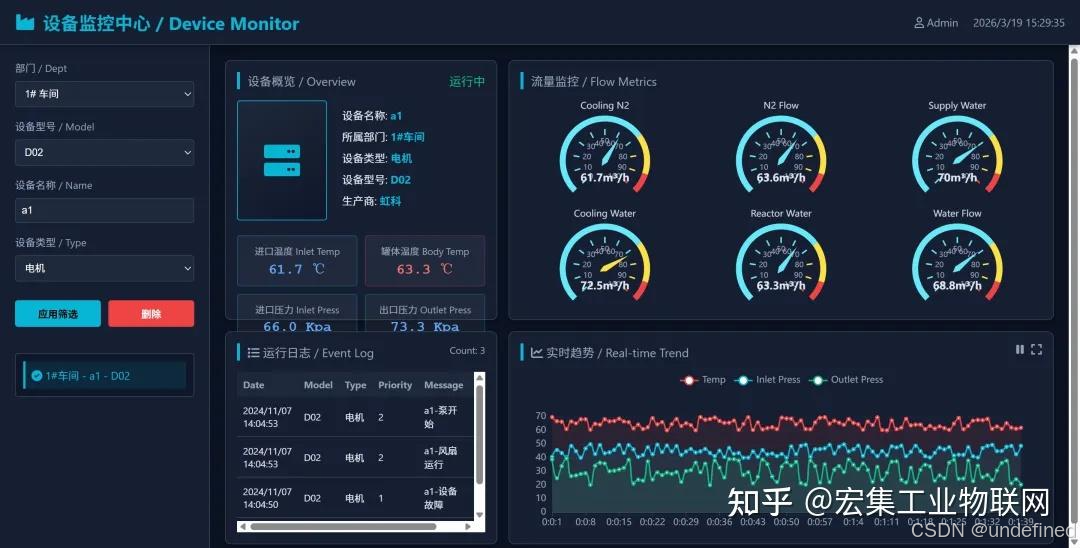
Task: Click the 设备监控中心 / Device Monitor title
Action: 171,23
